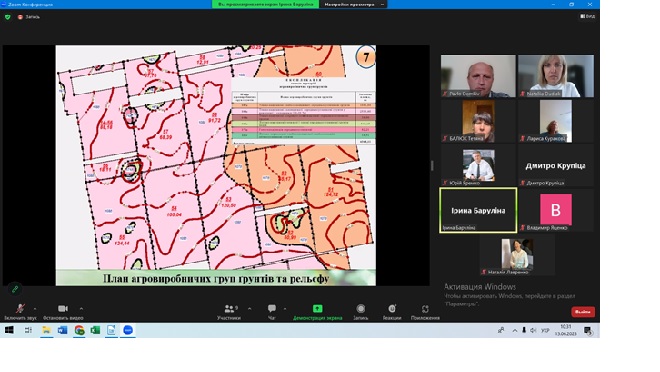Viewport: 660px width, 372px height.
Task: Expand the arrow next to Participants
Action: click(x=250, y=308)
